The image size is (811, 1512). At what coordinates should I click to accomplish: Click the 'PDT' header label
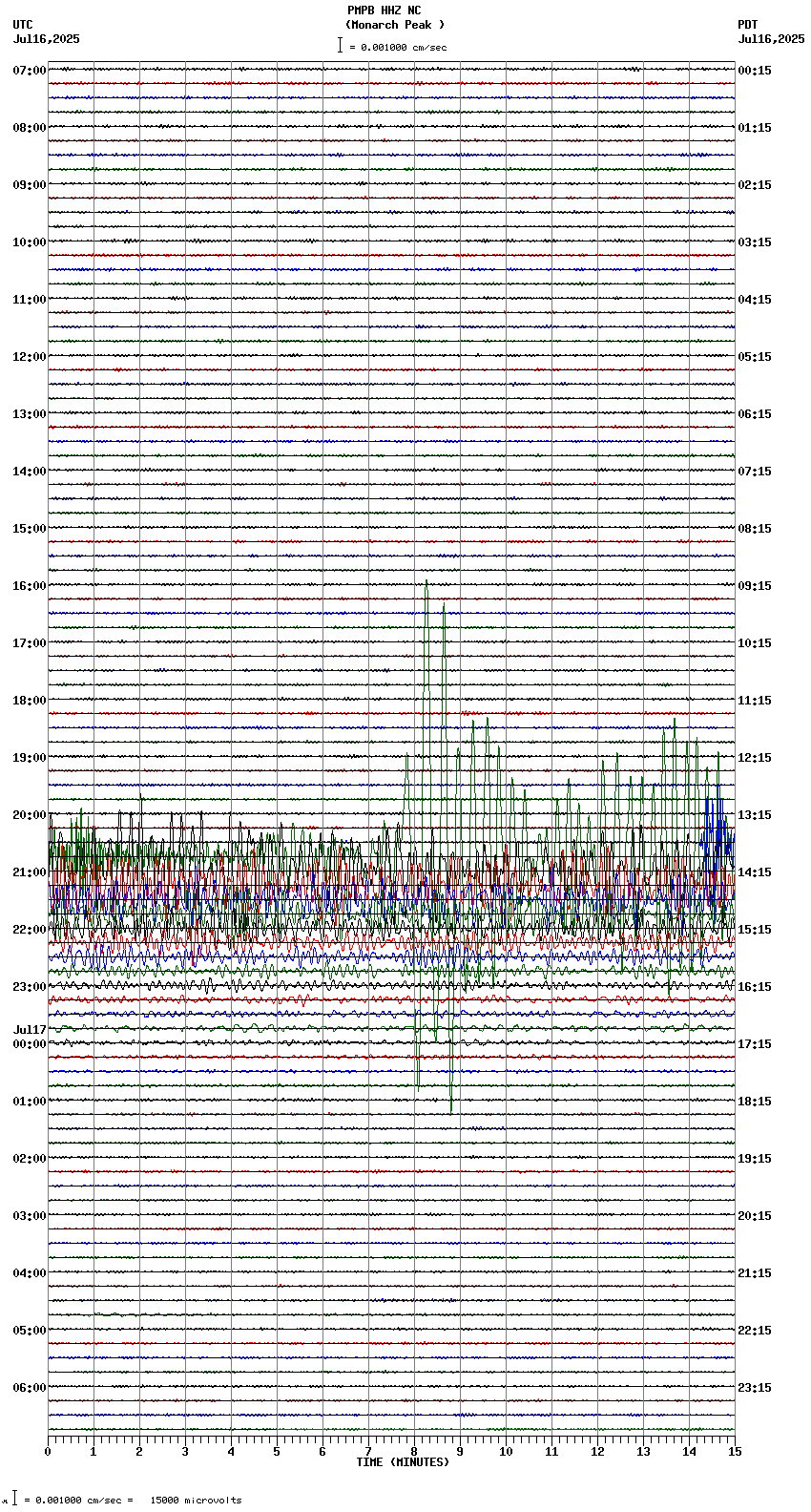(x=747, y=25)
